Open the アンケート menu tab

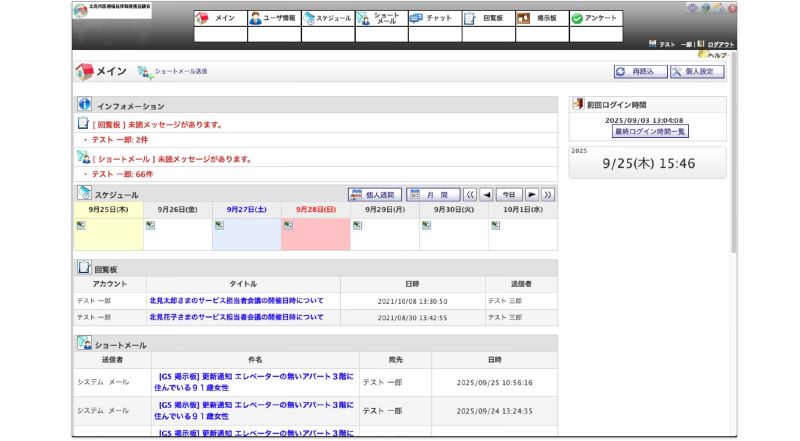pos(596,18)
